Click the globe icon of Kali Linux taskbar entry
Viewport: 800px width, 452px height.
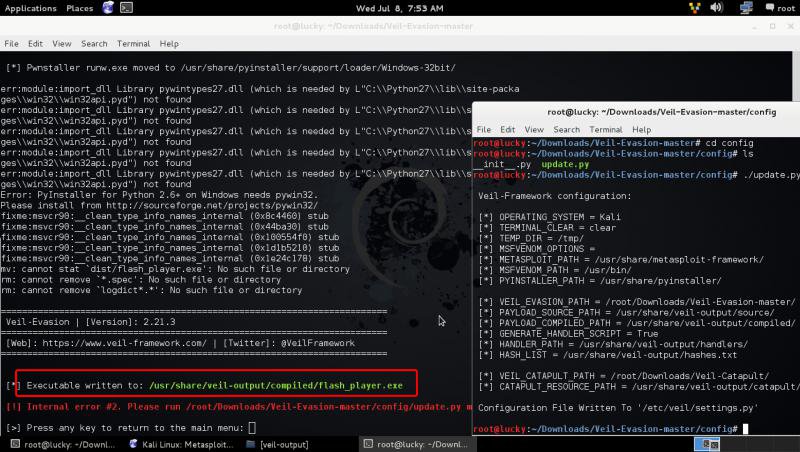[x=133, y=444]
